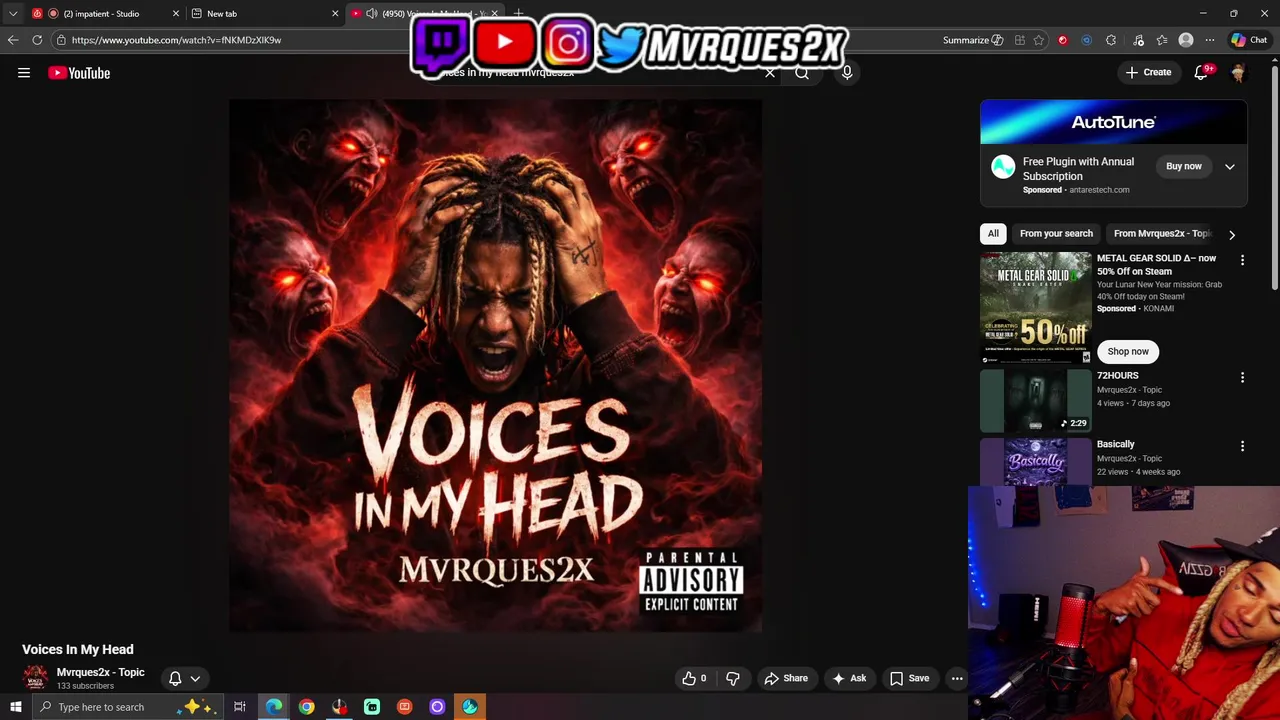Open options menu for 72HOURS video
Image resolution: width=1280 pixels, height=720 pixels.
coord(1242,378)
